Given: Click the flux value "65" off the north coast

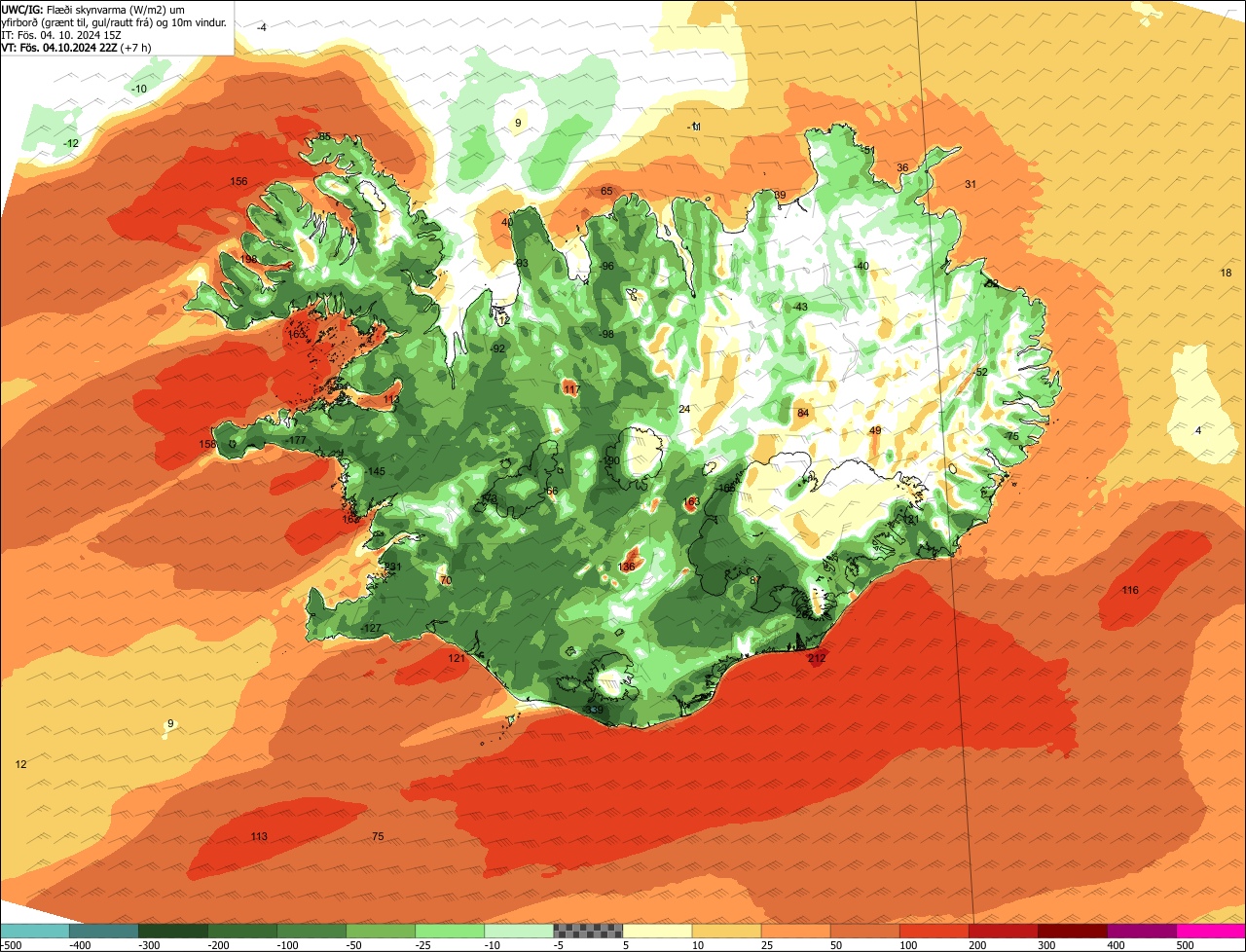Looking at the screenshot, I should click(606, 192).
